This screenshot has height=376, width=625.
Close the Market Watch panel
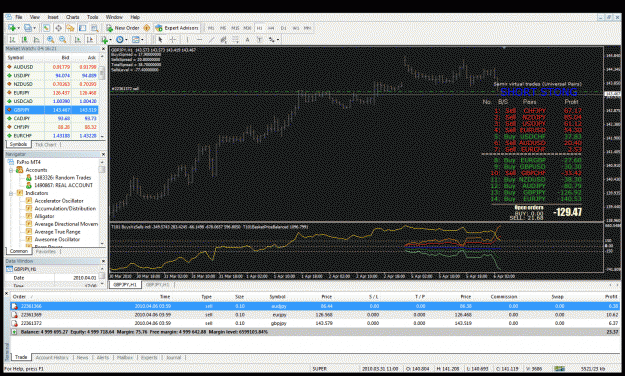pos(103,49)
